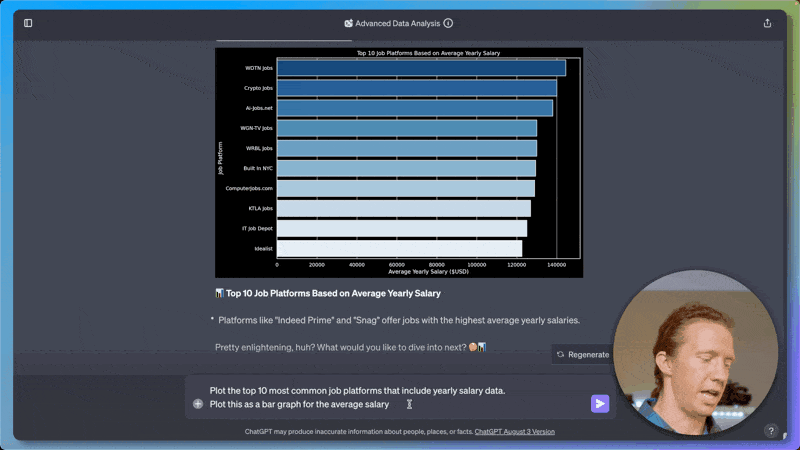This screenshot has width=800, height=450.
Task: Click the 'Ai-Jobs.net' chart label
Action: [x=259, y=108]
